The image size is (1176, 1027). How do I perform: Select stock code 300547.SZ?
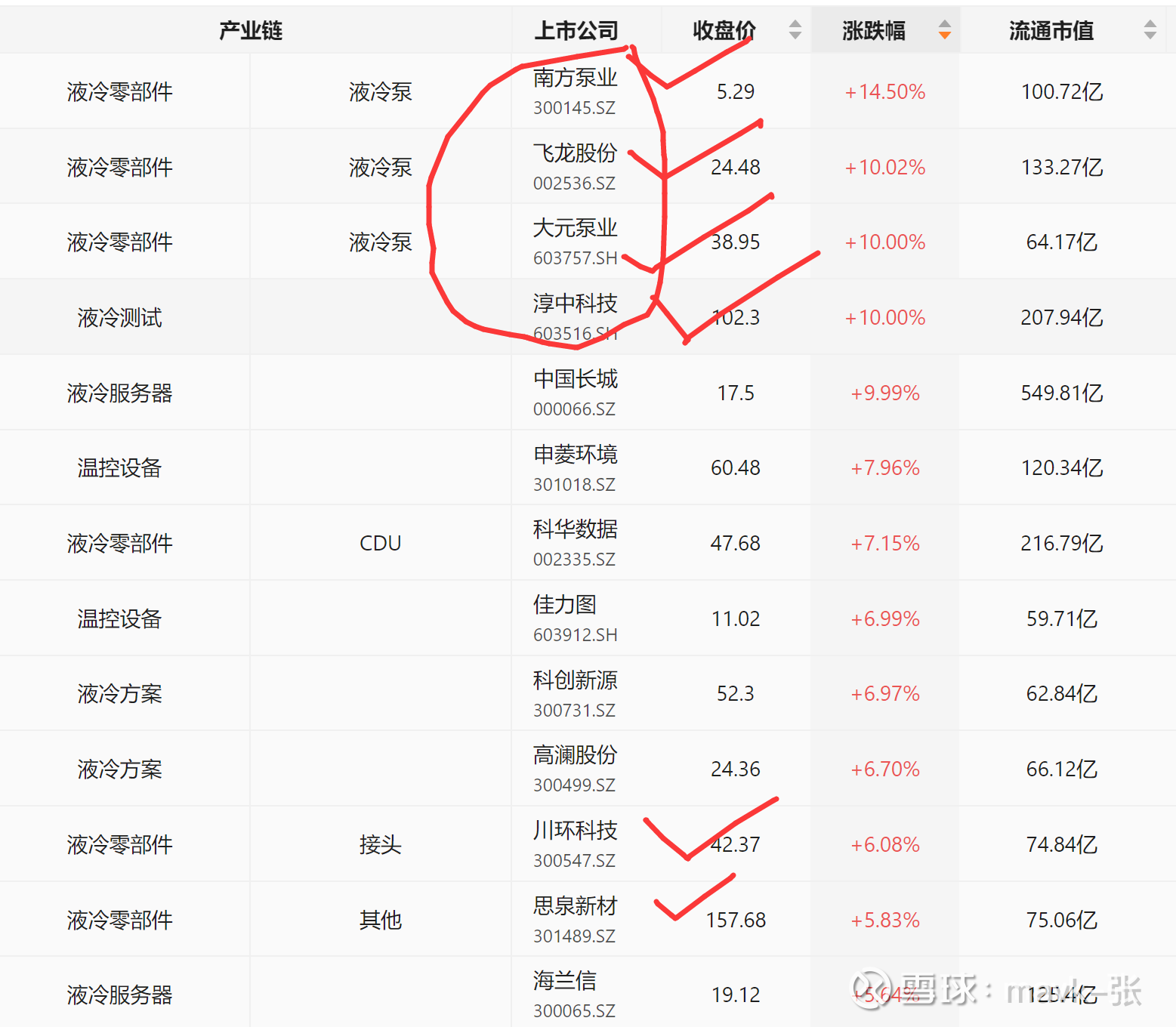tap(574, 861)
